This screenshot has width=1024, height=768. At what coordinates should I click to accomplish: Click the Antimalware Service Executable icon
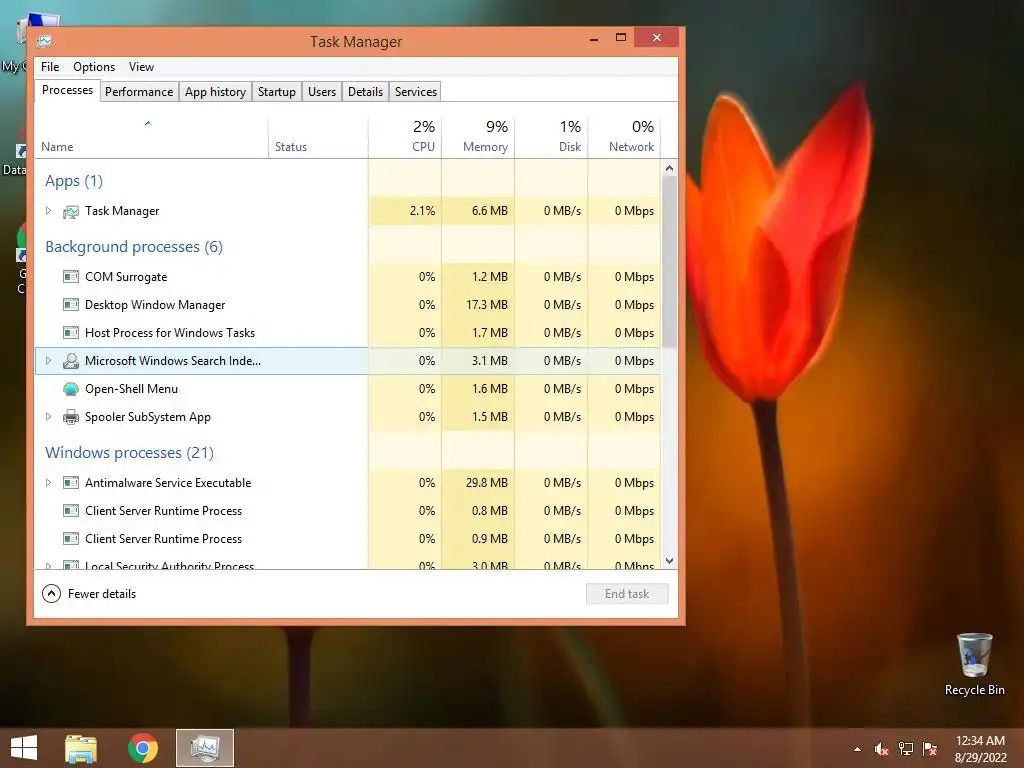coord(71,483)
